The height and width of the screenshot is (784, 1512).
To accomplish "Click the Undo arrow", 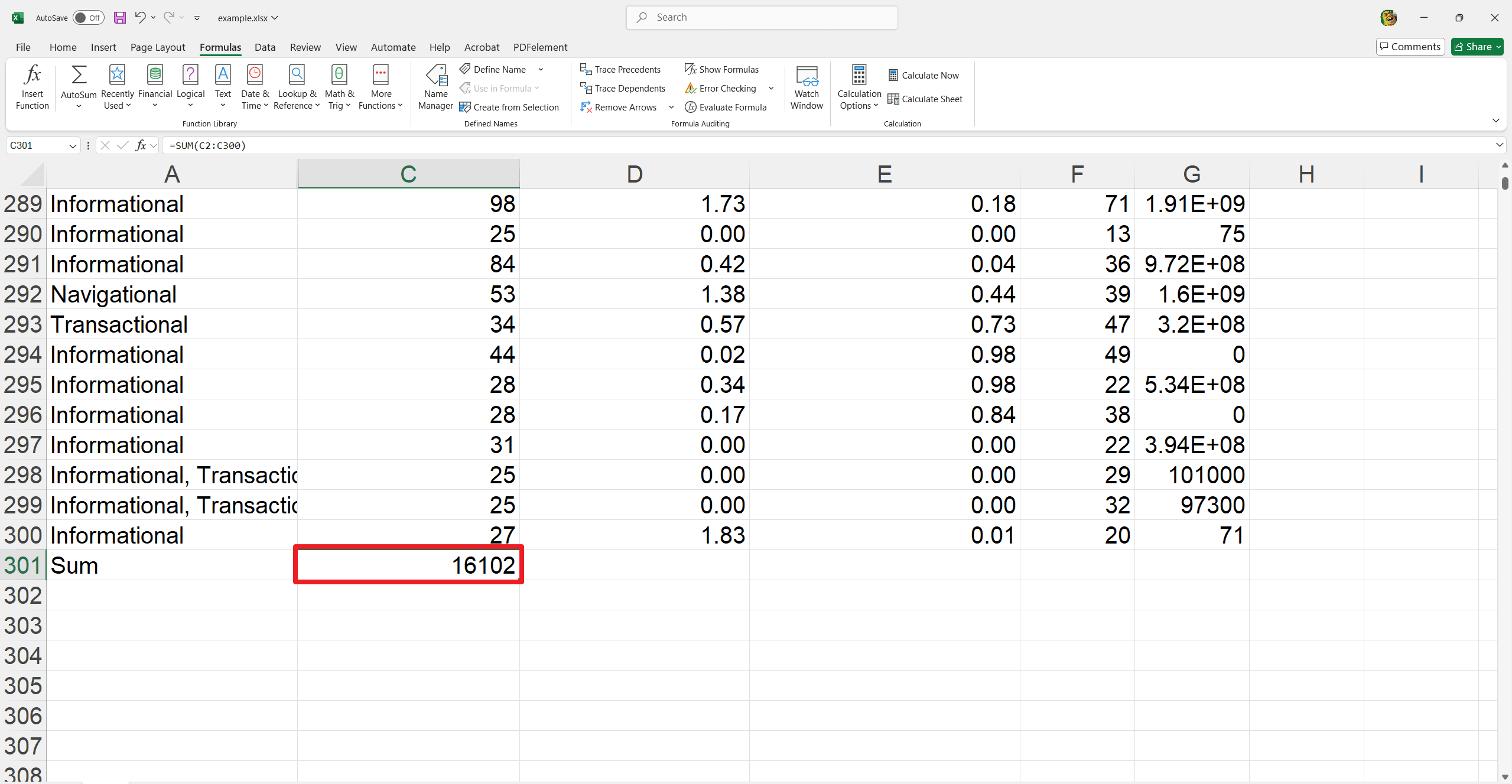I will pos(140,17).
